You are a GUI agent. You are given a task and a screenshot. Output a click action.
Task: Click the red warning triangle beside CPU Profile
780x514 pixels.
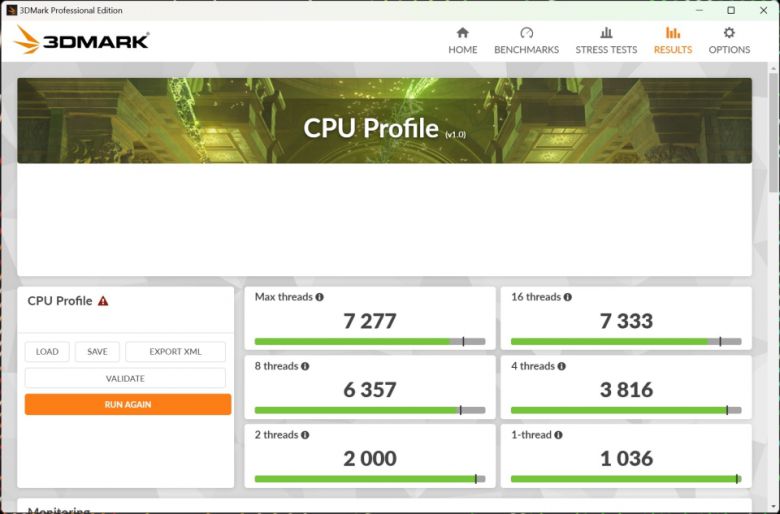pyautogui.click(x=103, y=301)
